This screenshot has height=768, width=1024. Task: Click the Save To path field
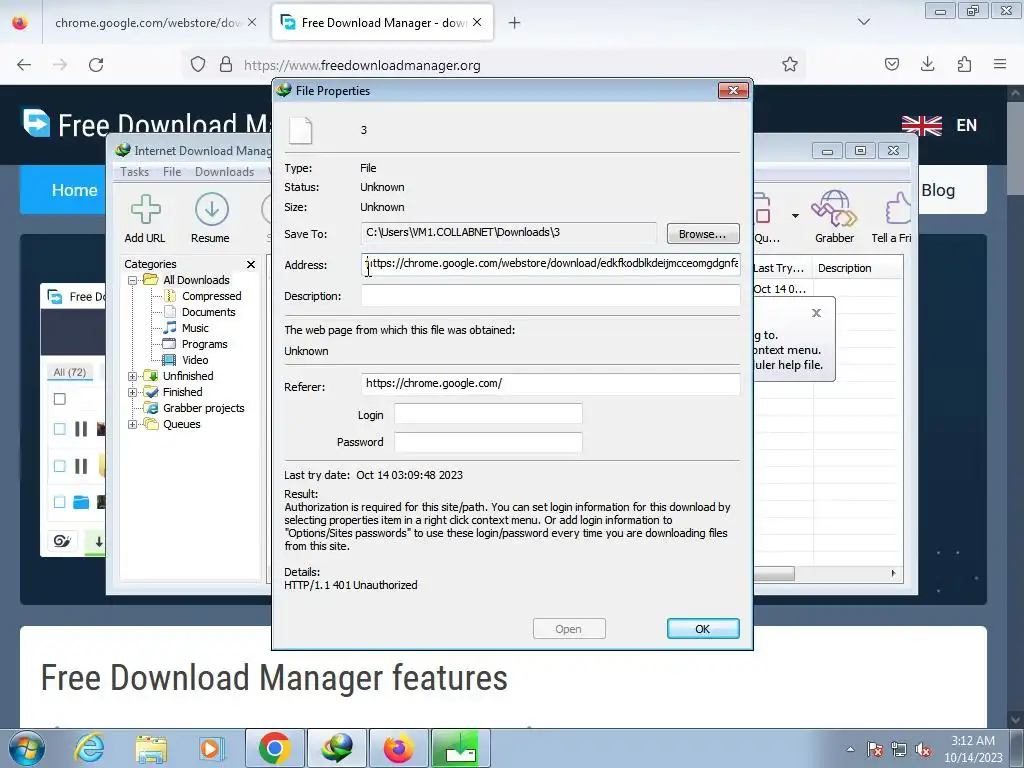tap(509, 233)
